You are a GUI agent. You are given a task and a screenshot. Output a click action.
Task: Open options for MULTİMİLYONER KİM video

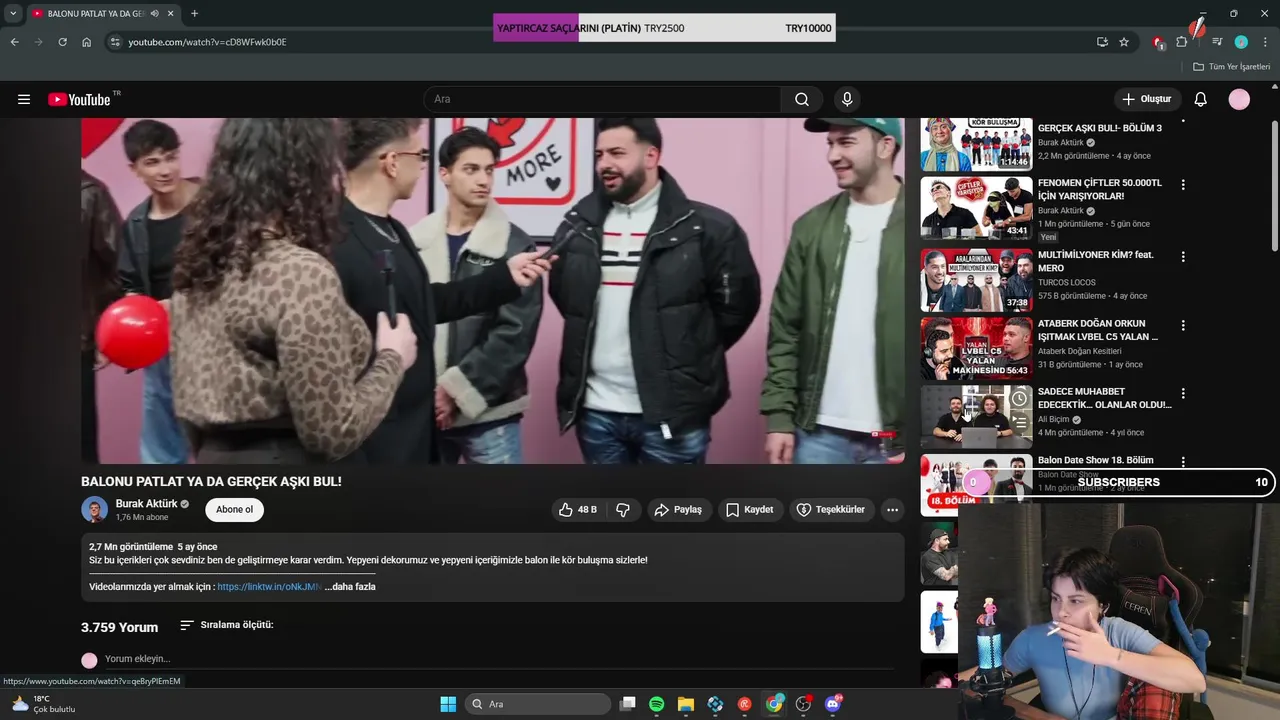click(1183, 257)
